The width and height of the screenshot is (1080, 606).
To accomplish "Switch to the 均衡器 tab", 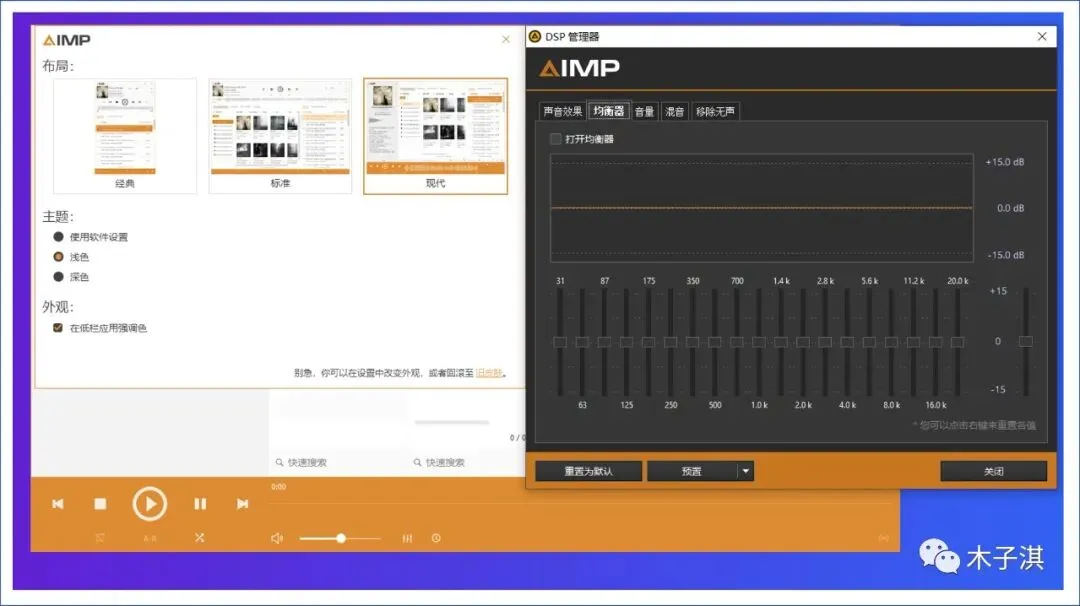I will [609, 111].
